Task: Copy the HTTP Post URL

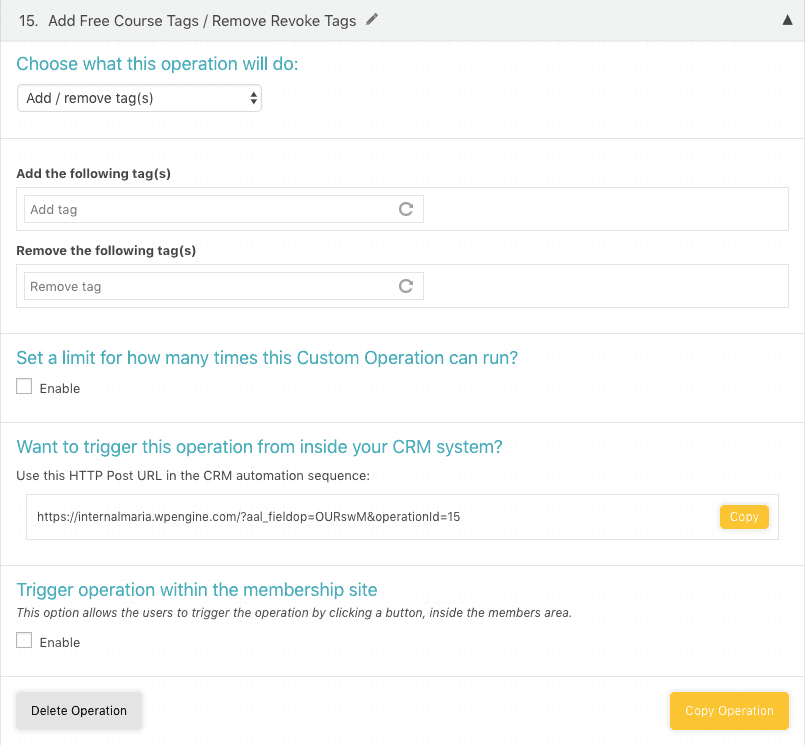Action: pos(744,517)
